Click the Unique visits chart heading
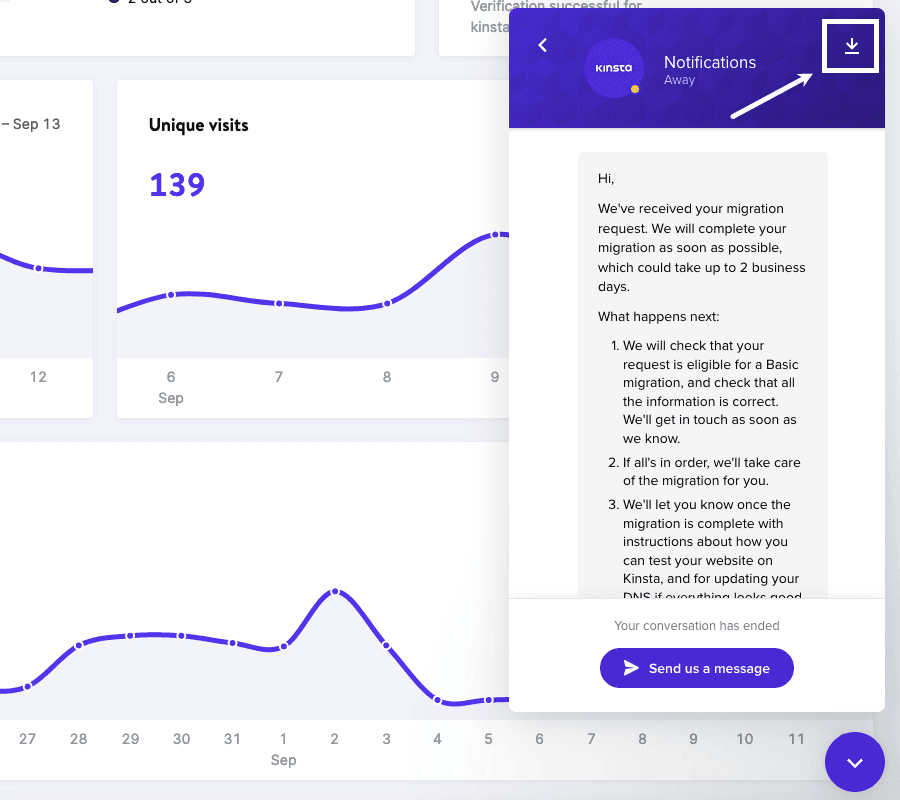 (198, 125)
